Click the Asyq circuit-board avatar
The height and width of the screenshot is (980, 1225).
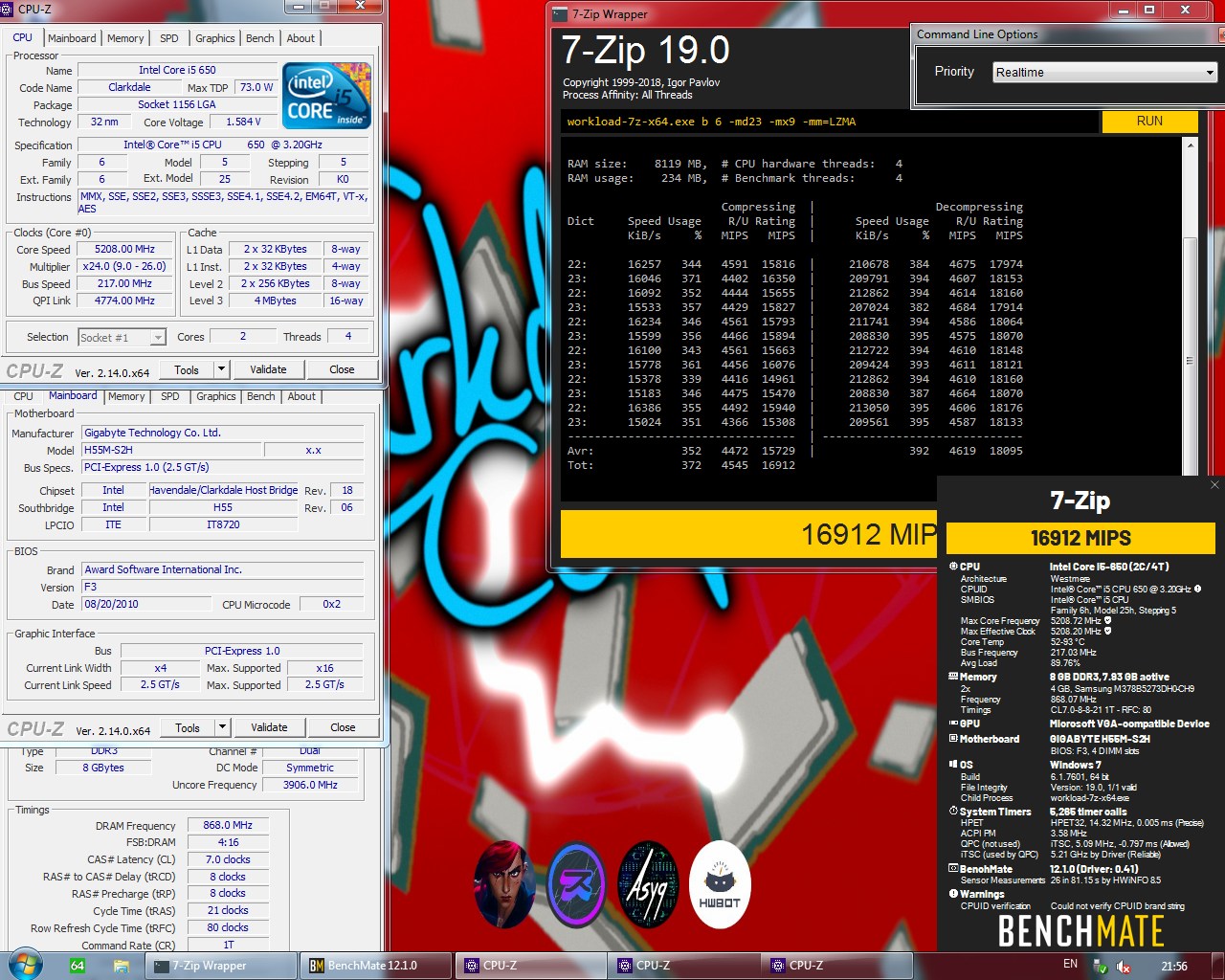pyautogui.click(x=648, y=885)
